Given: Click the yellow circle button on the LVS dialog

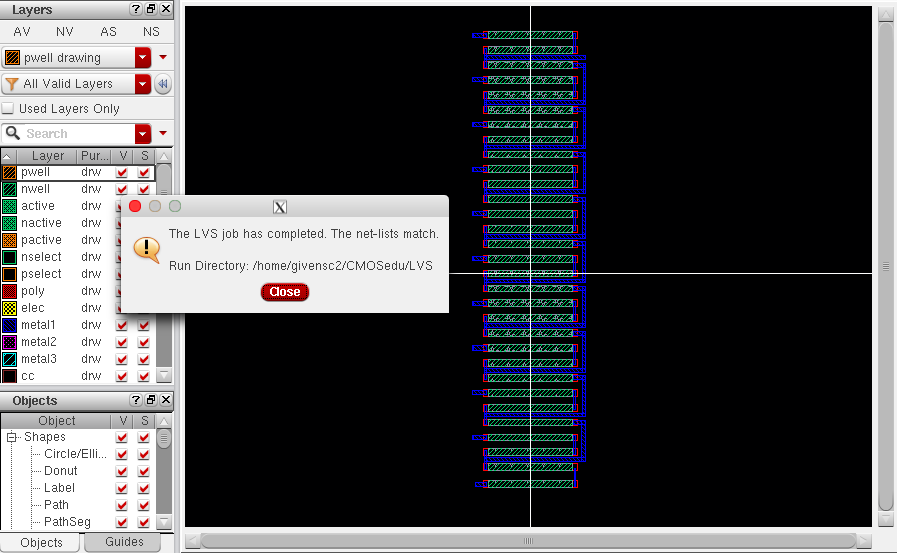Looking at the screenshot, I should tap(155, 206).
